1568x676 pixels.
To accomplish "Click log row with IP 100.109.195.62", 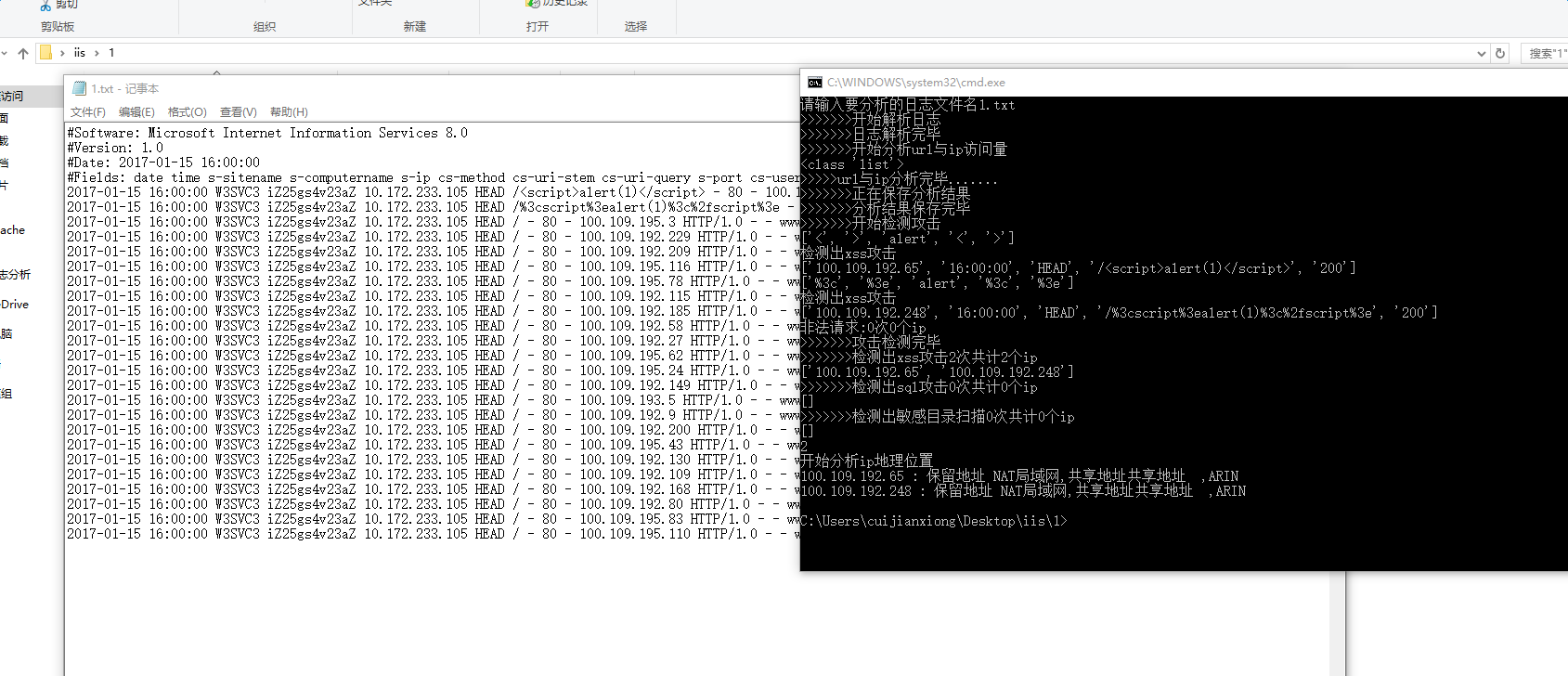I will point(433,356).
